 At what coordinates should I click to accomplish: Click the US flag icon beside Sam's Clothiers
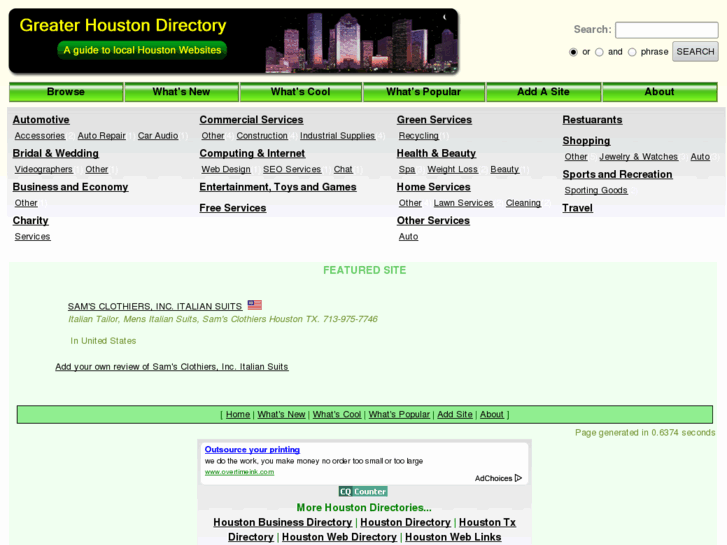(x=255, y=305)
